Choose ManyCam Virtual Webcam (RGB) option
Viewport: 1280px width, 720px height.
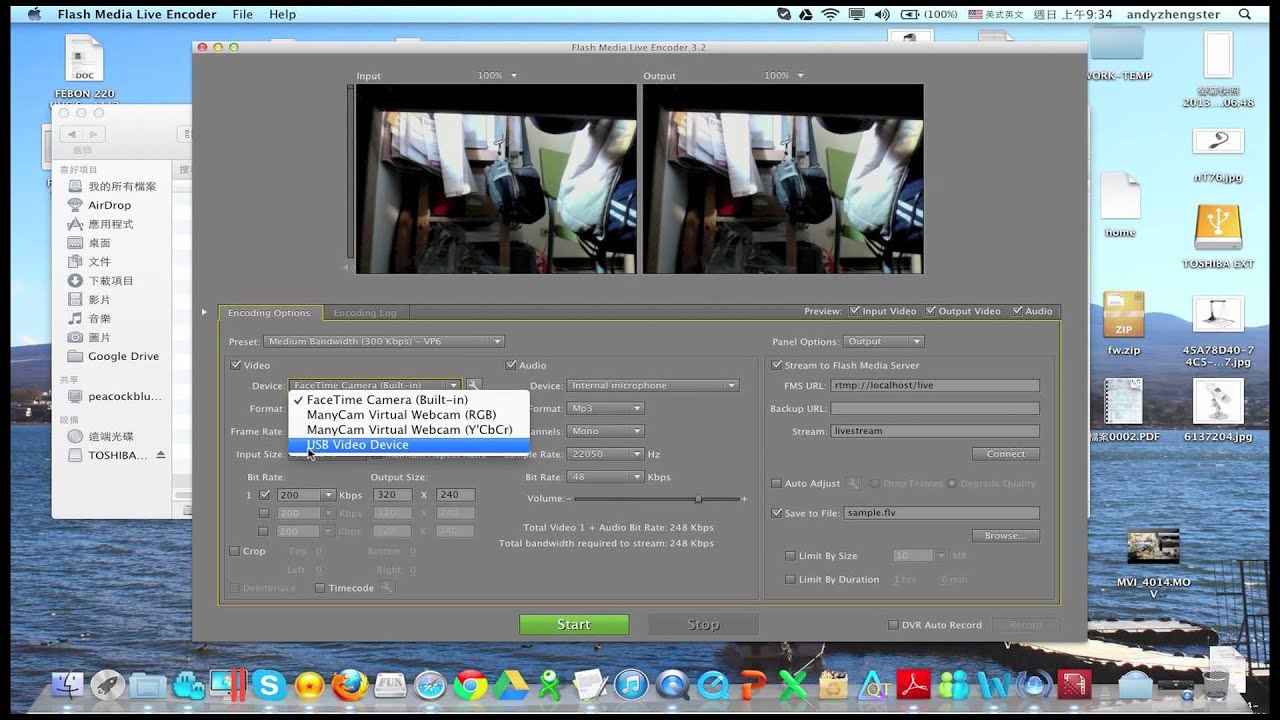[408, 415]
